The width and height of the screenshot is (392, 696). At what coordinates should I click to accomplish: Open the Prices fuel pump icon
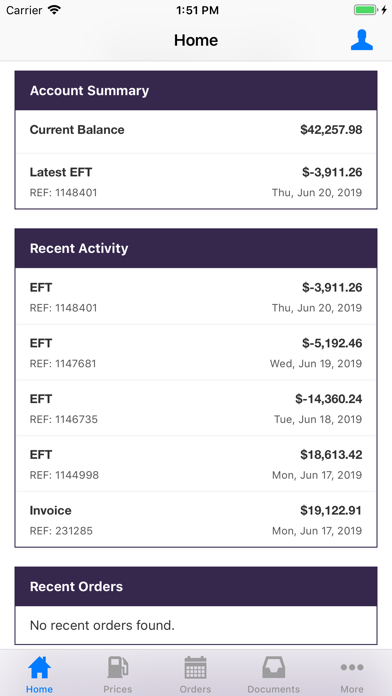click(x=118, y=668)
